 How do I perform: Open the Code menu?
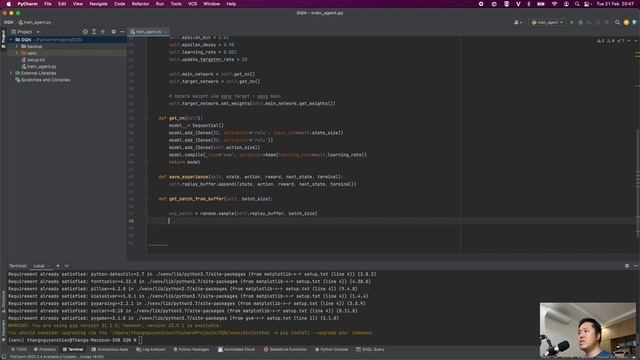coord(120,4)
